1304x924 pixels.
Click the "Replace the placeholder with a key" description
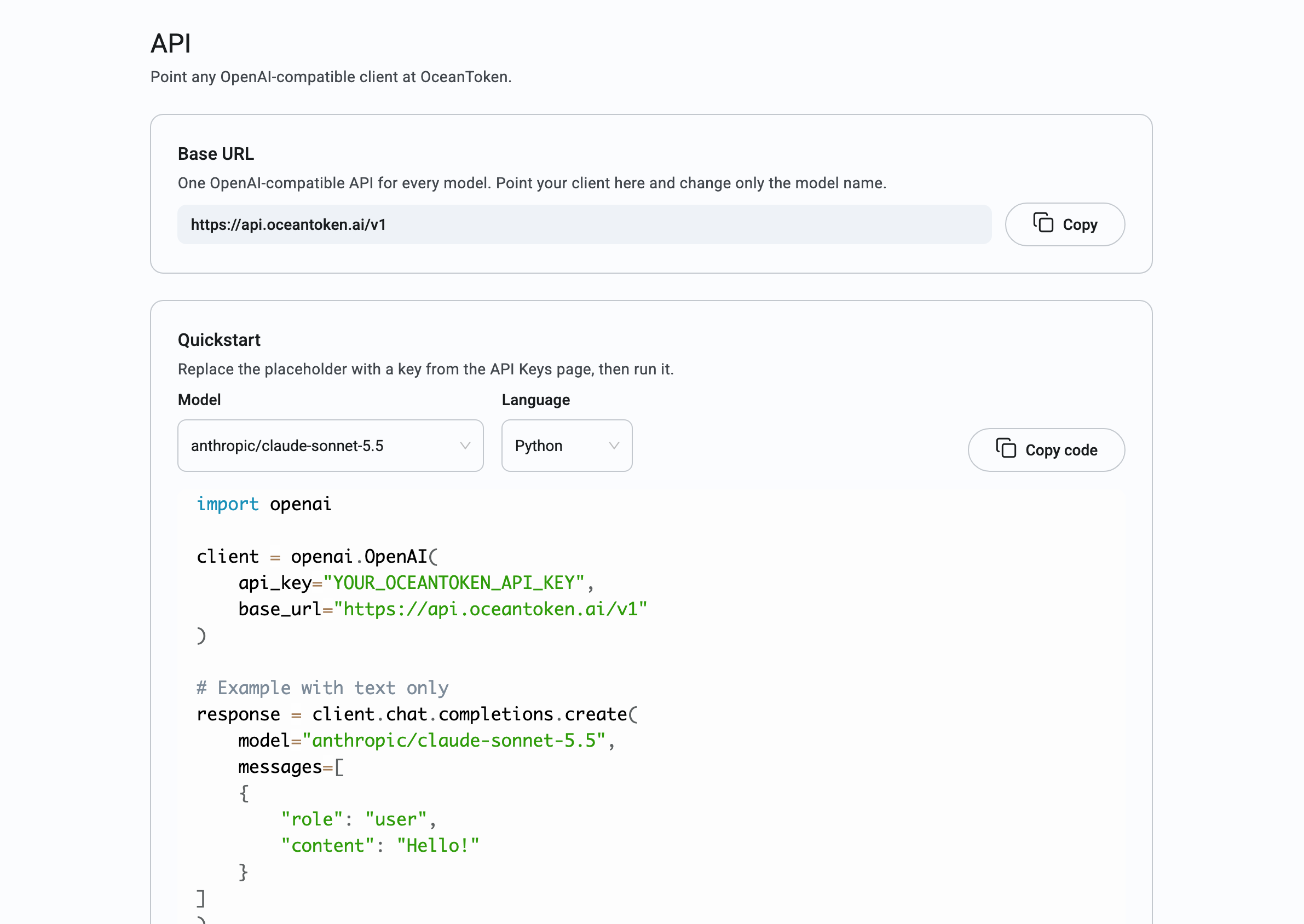(x=425, y=369)
